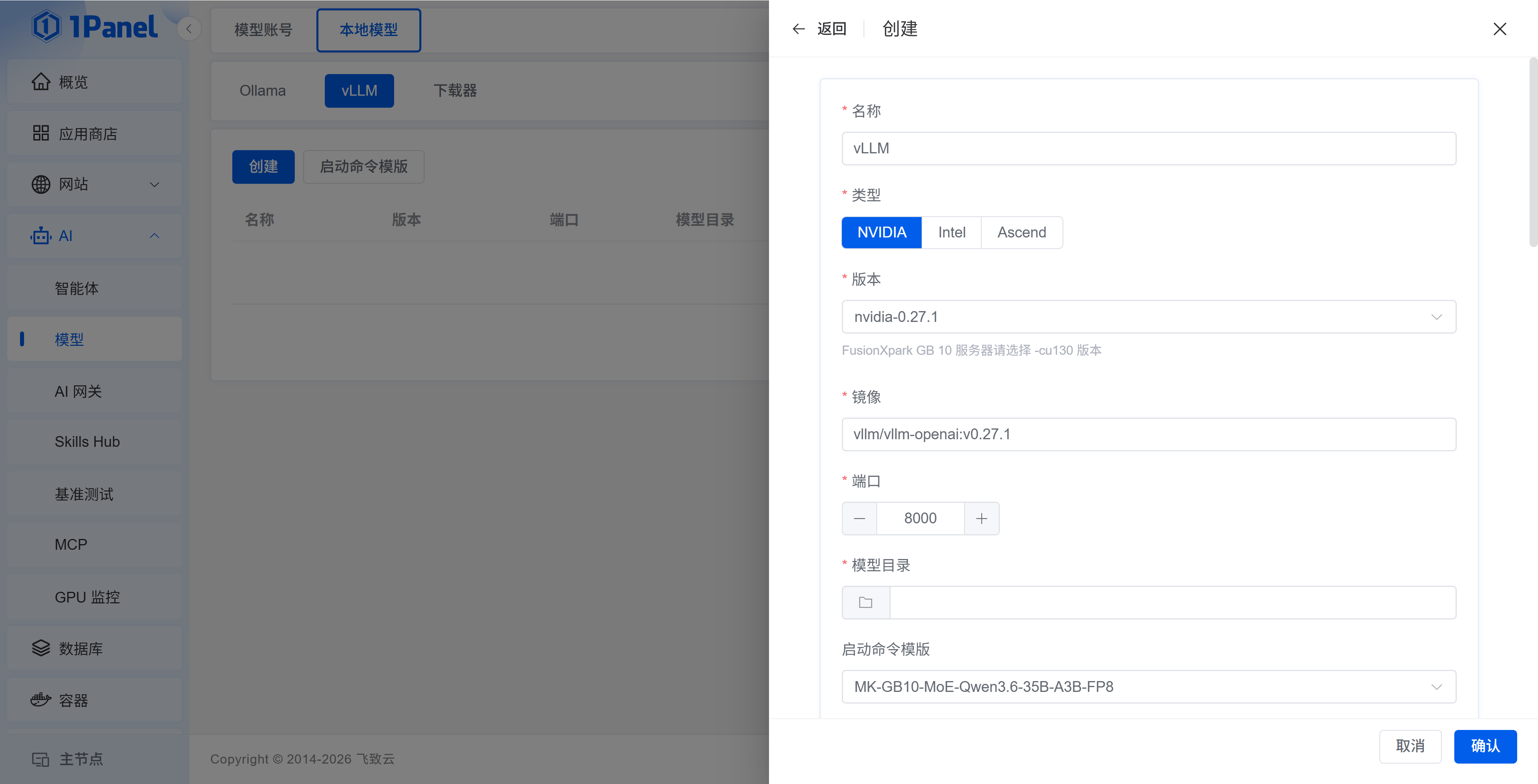
Task: Click the blue 创建 button
Action: coord(263,167)
